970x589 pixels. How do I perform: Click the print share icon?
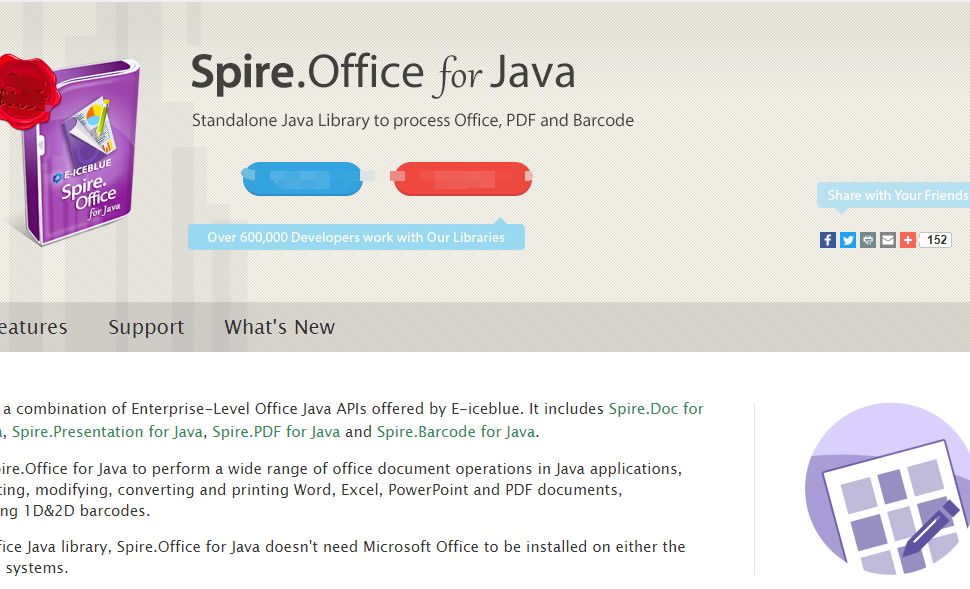click(x=867, y=239)
